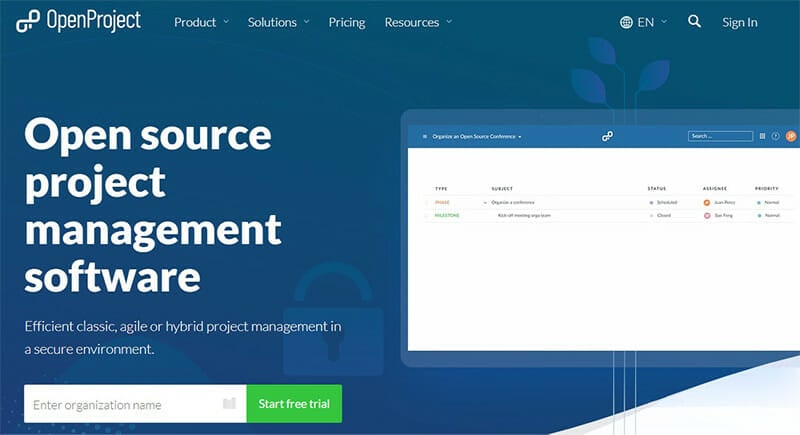
Task: Click the green MILESTONE type cell
Action: point(447,216)
